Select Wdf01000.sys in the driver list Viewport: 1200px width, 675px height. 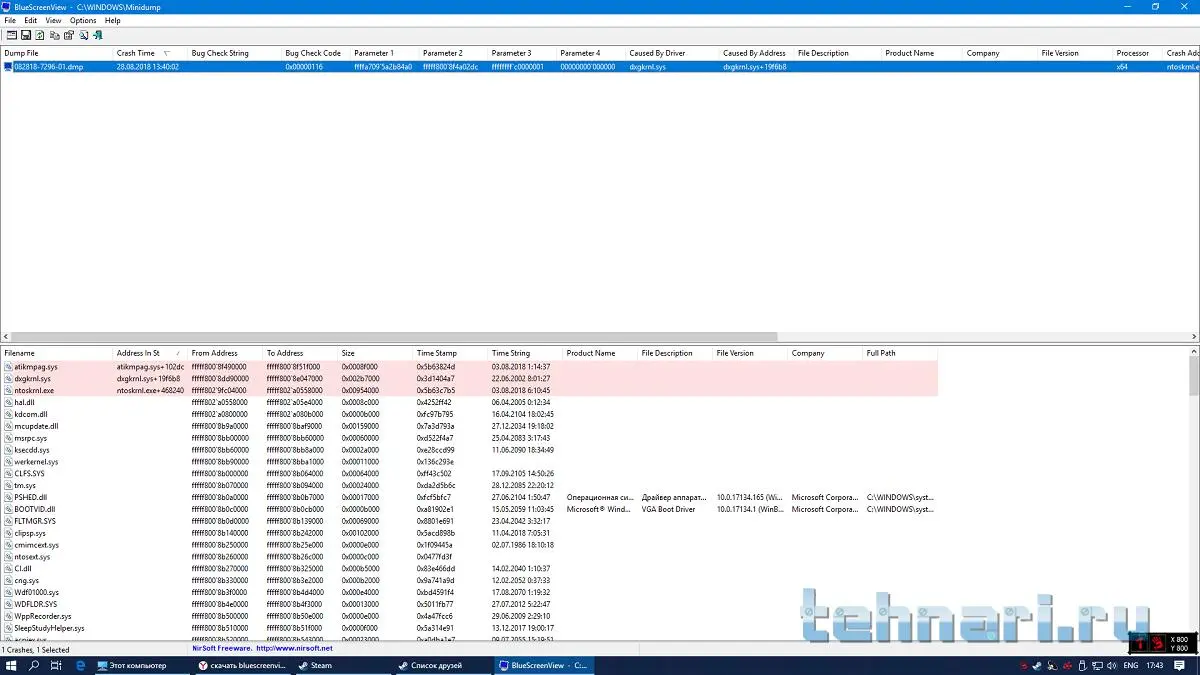coord(37,592)
